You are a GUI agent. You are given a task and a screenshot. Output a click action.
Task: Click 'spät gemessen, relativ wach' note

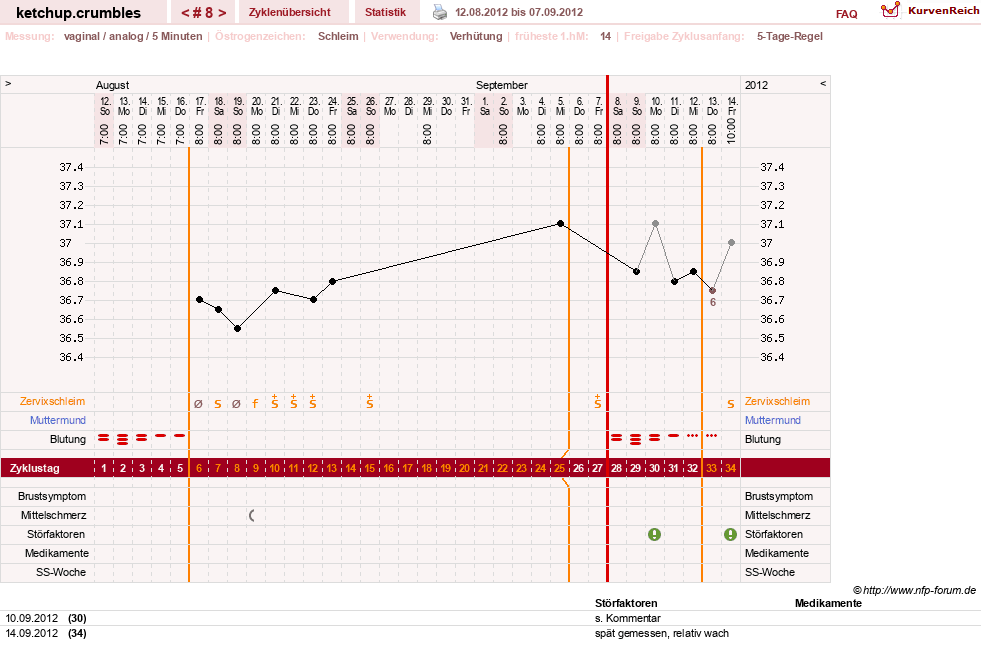tap(661, 633)
